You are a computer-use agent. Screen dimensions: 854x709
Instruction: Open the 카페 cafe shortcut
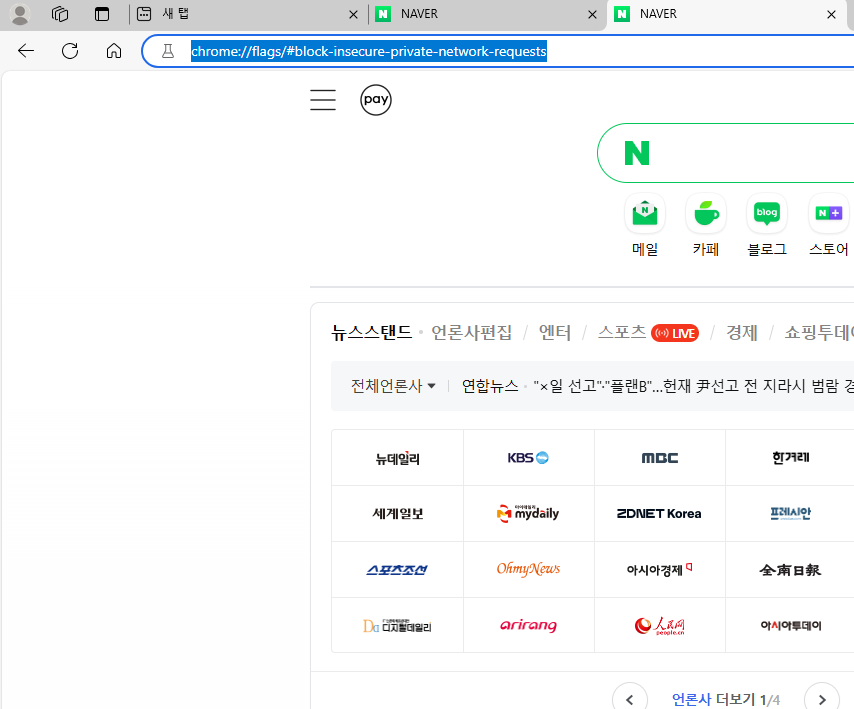(706, 224)
